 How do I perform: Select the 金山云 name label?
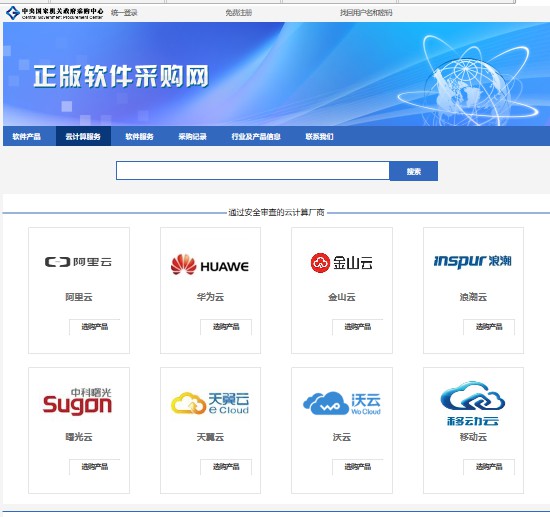342,297
